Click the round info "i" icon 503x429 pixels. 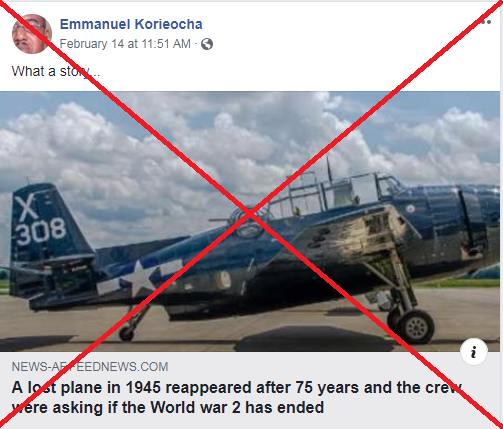tap(474, 351)
